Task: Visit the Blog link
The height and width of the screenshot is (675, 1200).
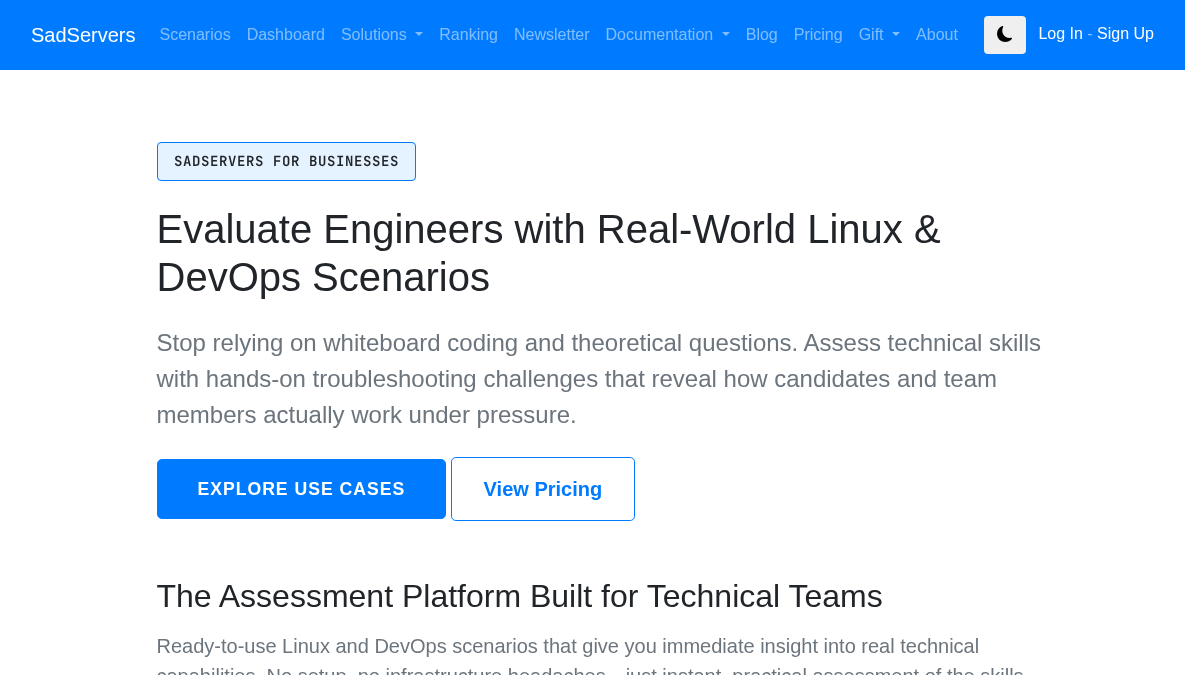Action: (762, 35)
